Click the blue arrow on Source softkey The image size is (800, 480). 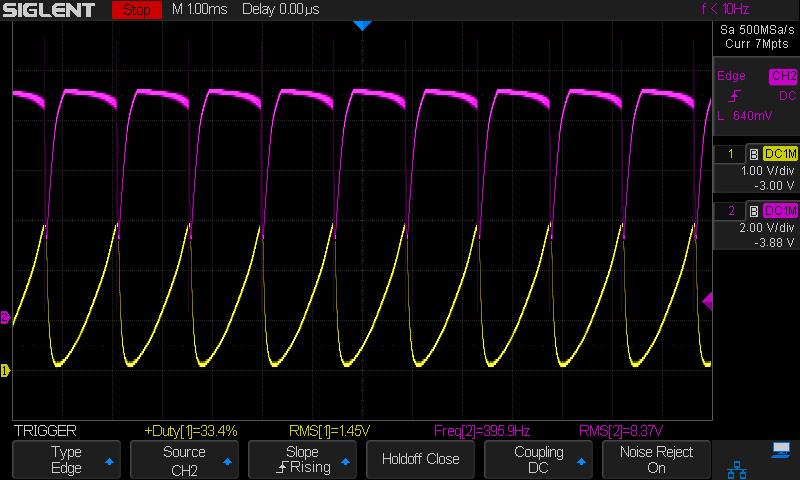pyautogui.click(x=228, y=462)
